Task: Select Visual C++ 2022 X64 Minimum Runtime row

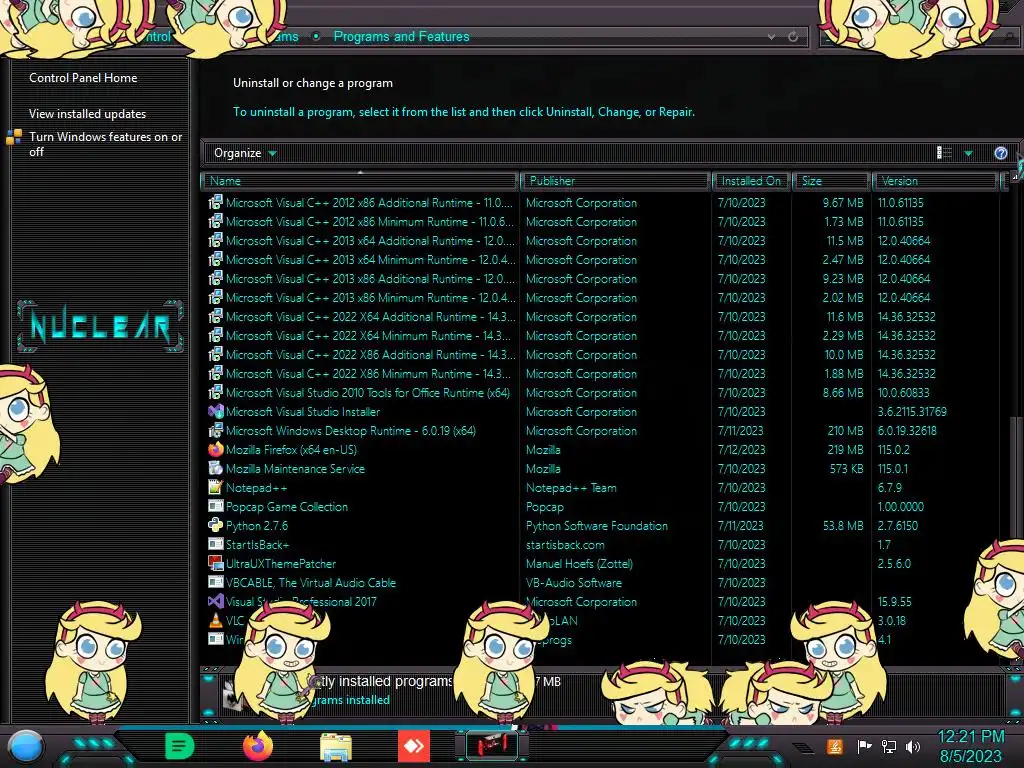Action: click(601, 335)
